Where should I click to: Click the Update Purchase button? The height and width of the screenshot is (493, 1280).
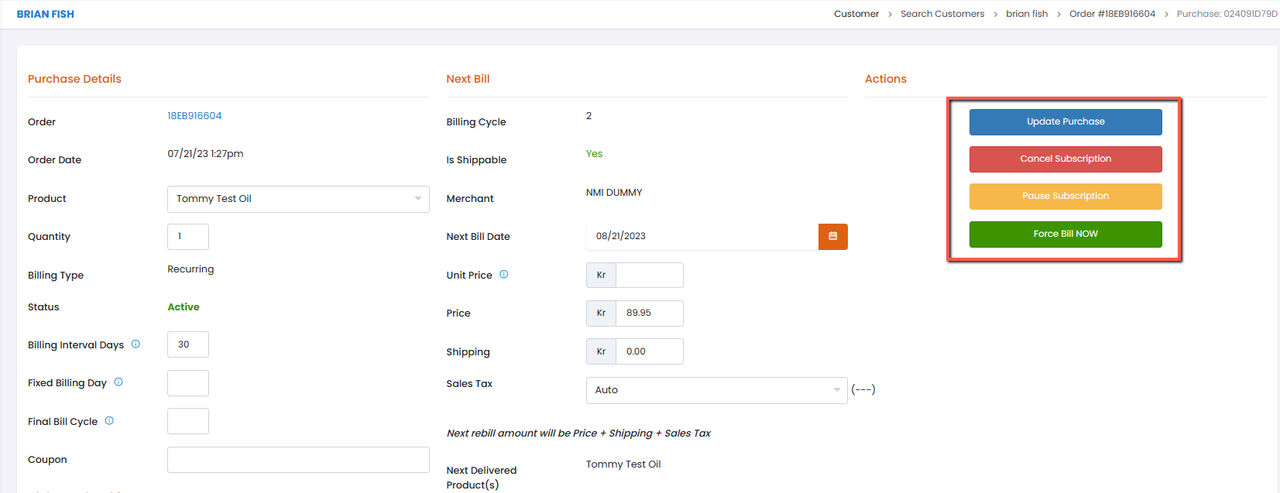pos(1065,122)
